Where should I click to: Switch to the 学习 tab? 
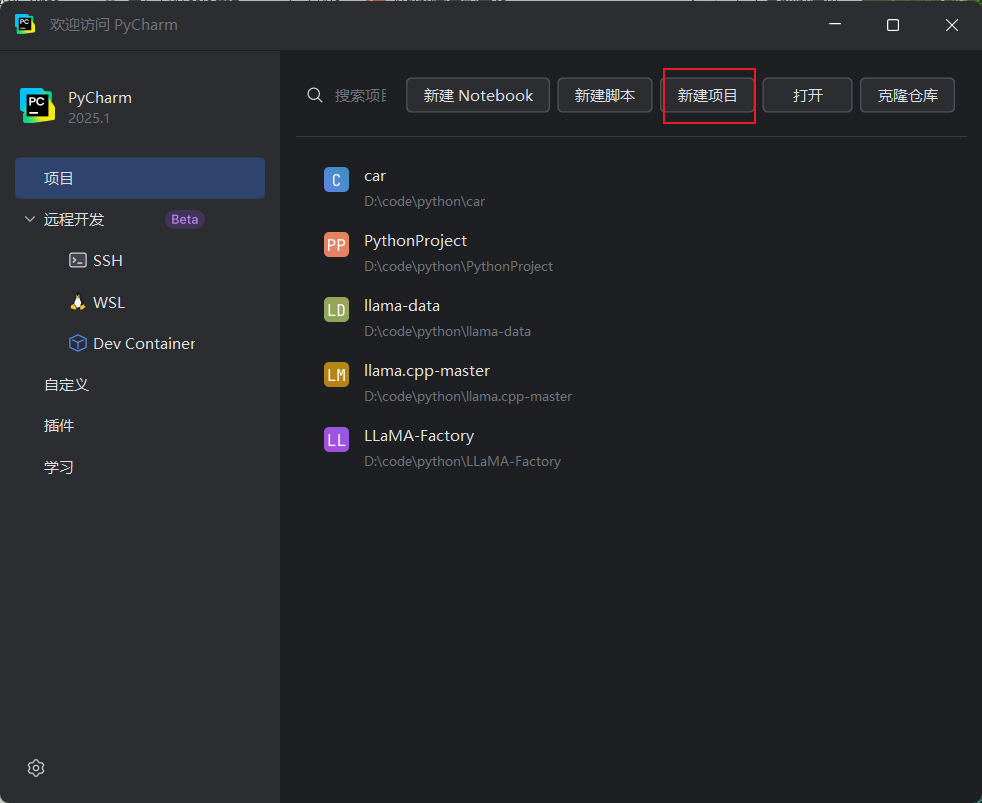pos(59,467)
